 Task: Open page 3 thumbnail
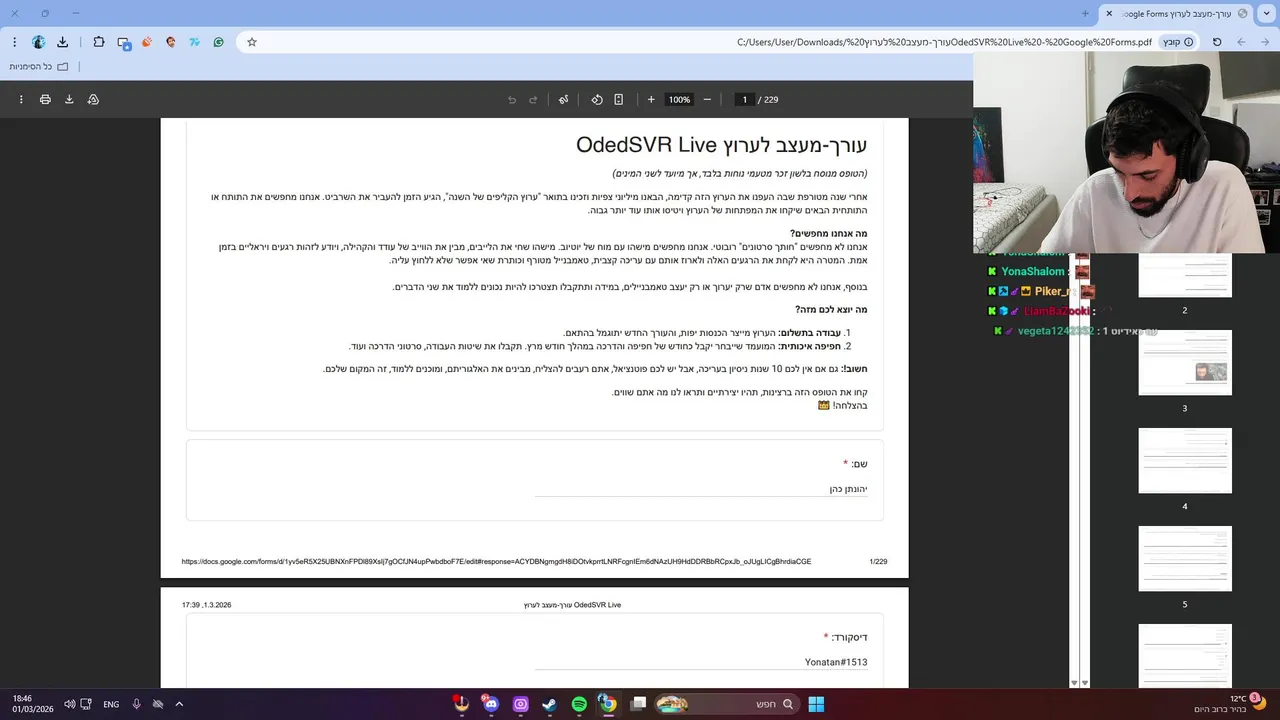pyautogui.click(x=1185, y=362)
